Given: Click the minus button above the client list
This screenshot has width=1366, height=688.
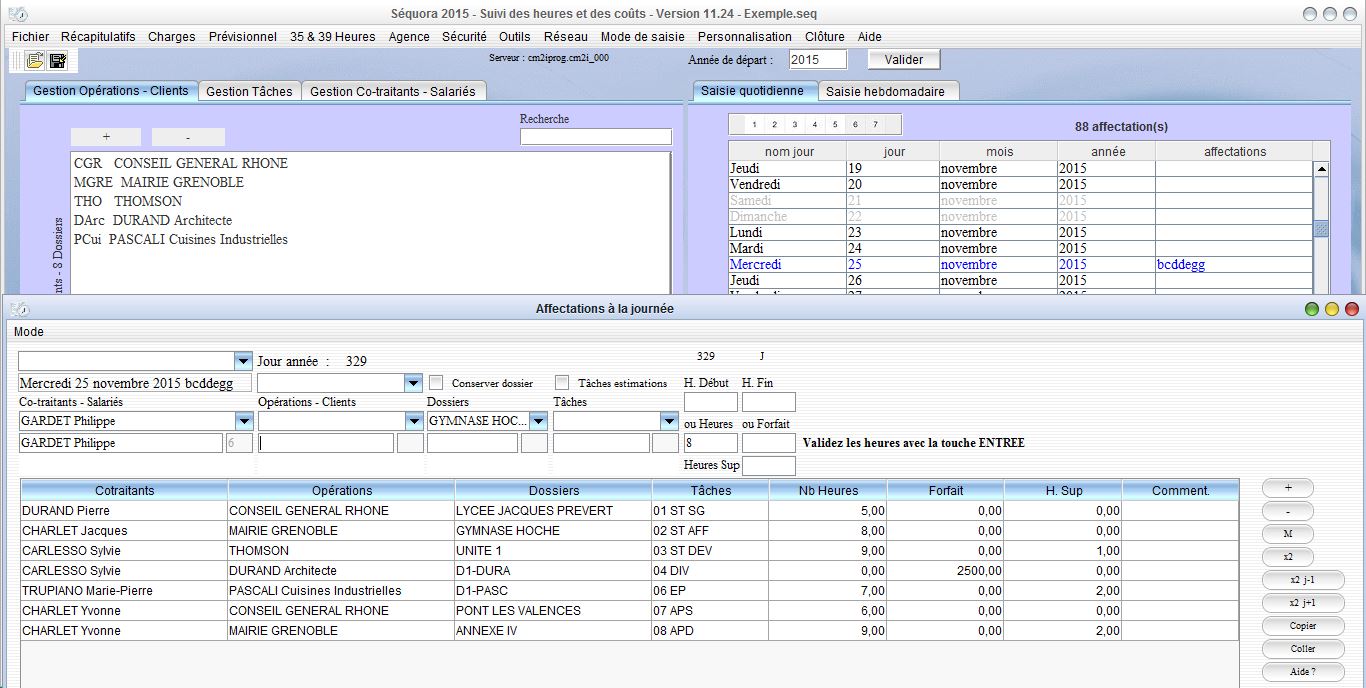Looking at the screenshot, I should tap(188, 137).
